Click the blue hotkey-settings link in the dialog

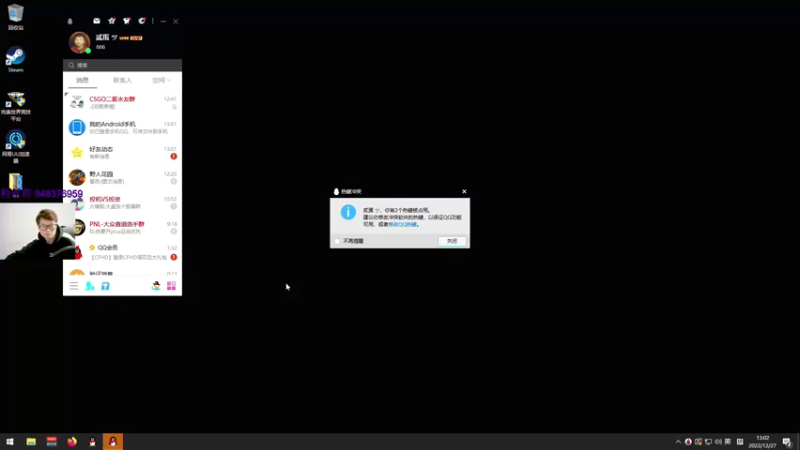tap(403, 224)
